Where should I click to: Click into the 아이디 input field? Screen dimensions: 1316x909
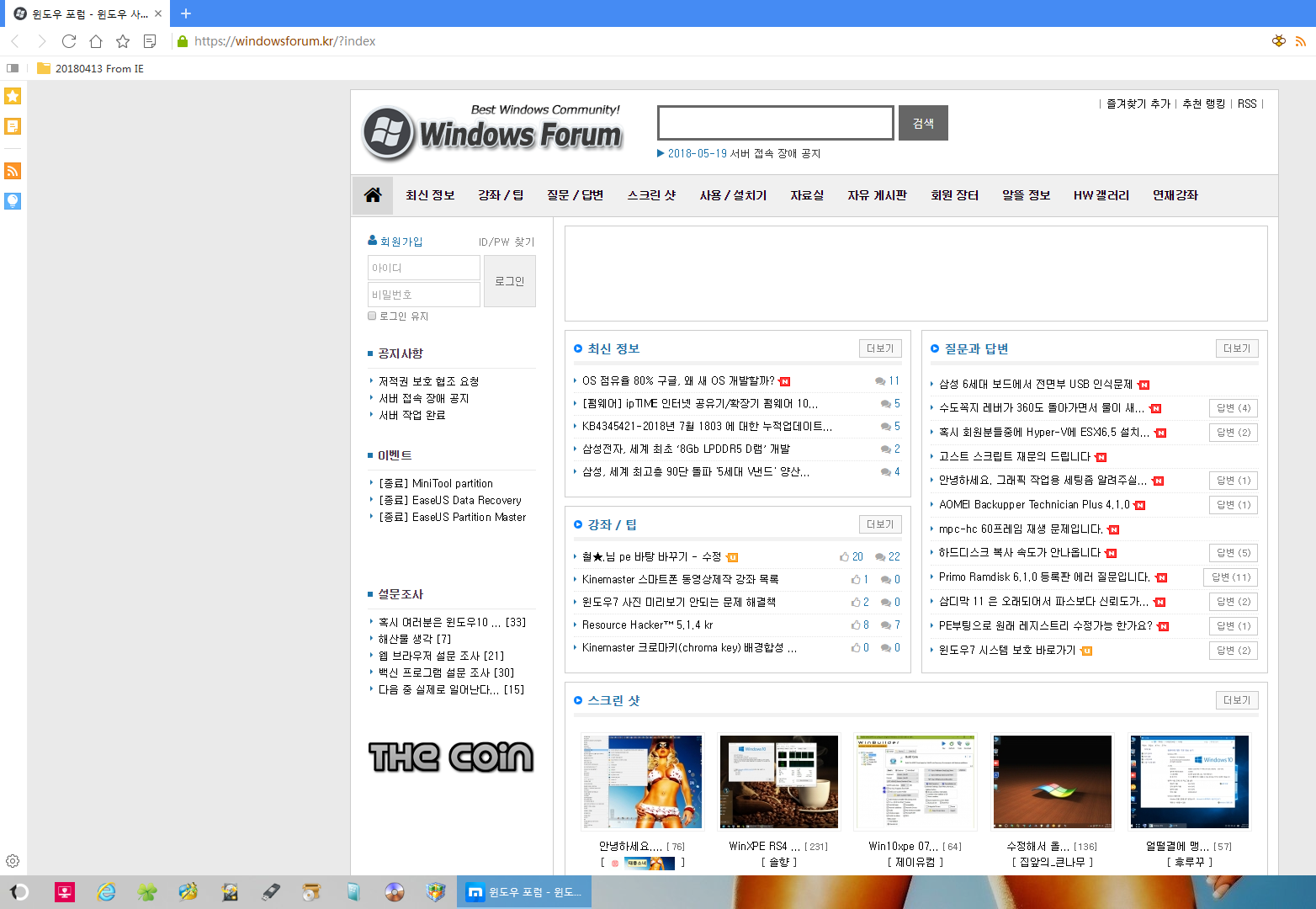[424, 268]
